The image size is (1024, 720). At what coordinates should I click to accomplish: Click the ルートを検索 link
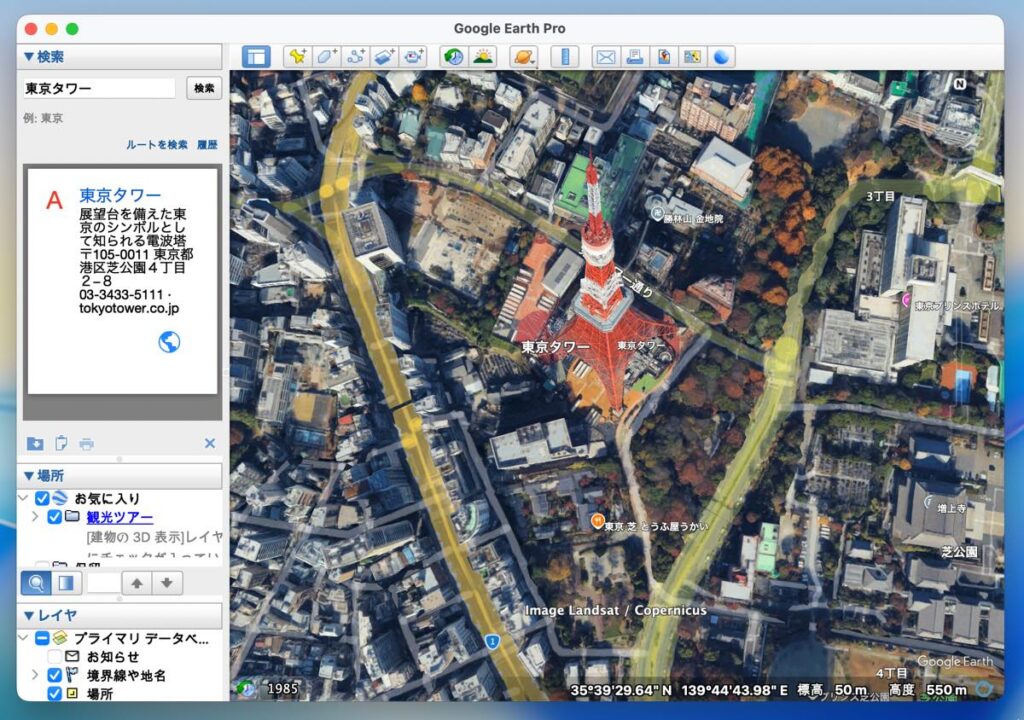(156, 145)
